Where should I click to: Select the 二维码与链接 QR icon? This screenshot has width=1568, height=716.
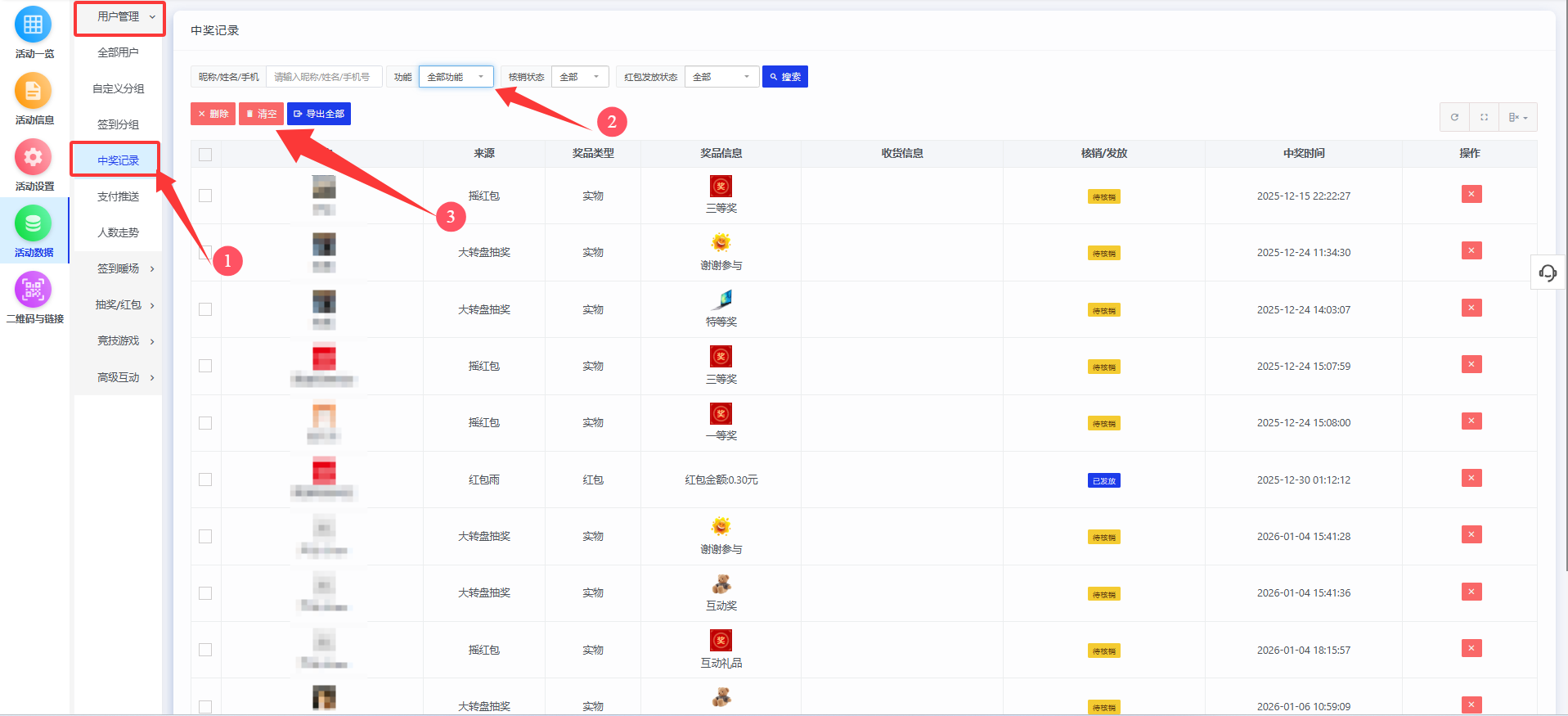coord(33,290)
